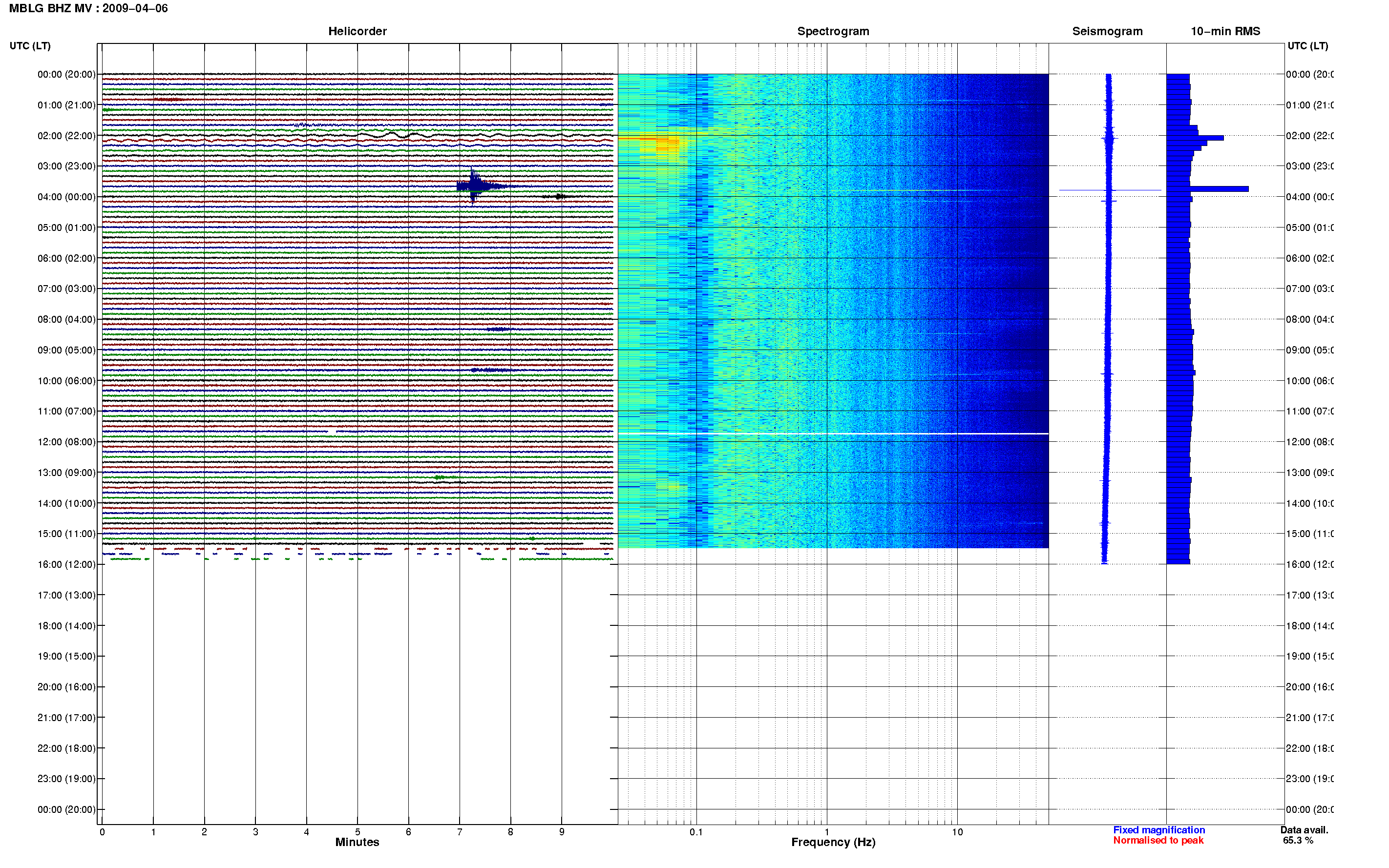Click the '16:00 (12:00)' label on the helicorder's left axis
The height and width of the screenshot is (868, 1389).
66,564
